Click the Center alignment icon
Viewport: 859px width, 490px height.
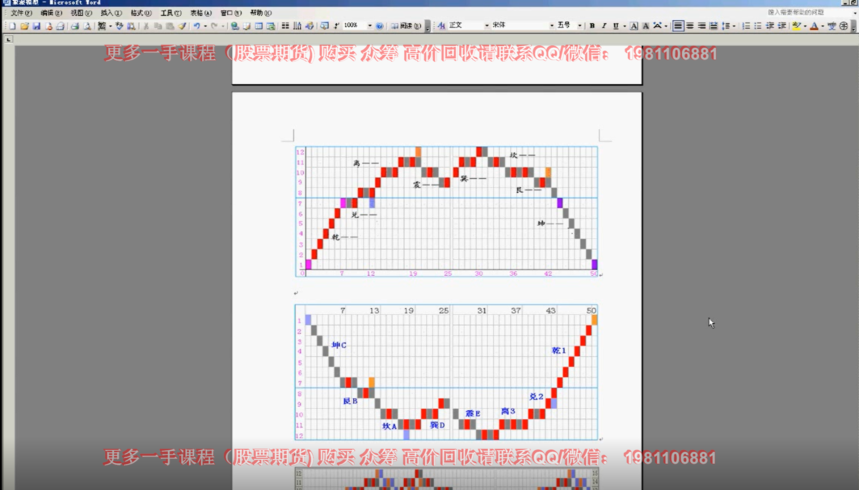pyautogui.click(x=690, y=26)
